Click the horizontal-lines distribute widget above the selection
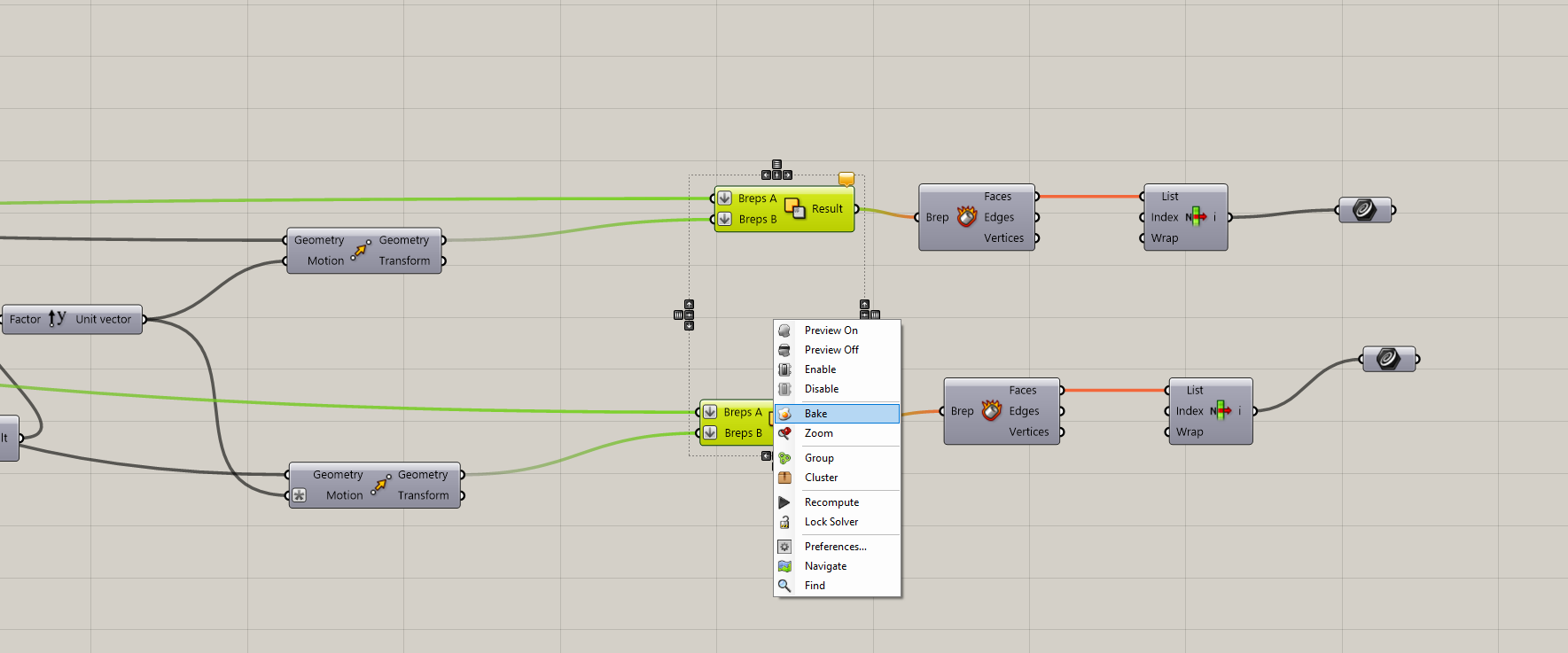Image resolution: width=1568 pixels, height=653 pixels. tap(776, 165)
